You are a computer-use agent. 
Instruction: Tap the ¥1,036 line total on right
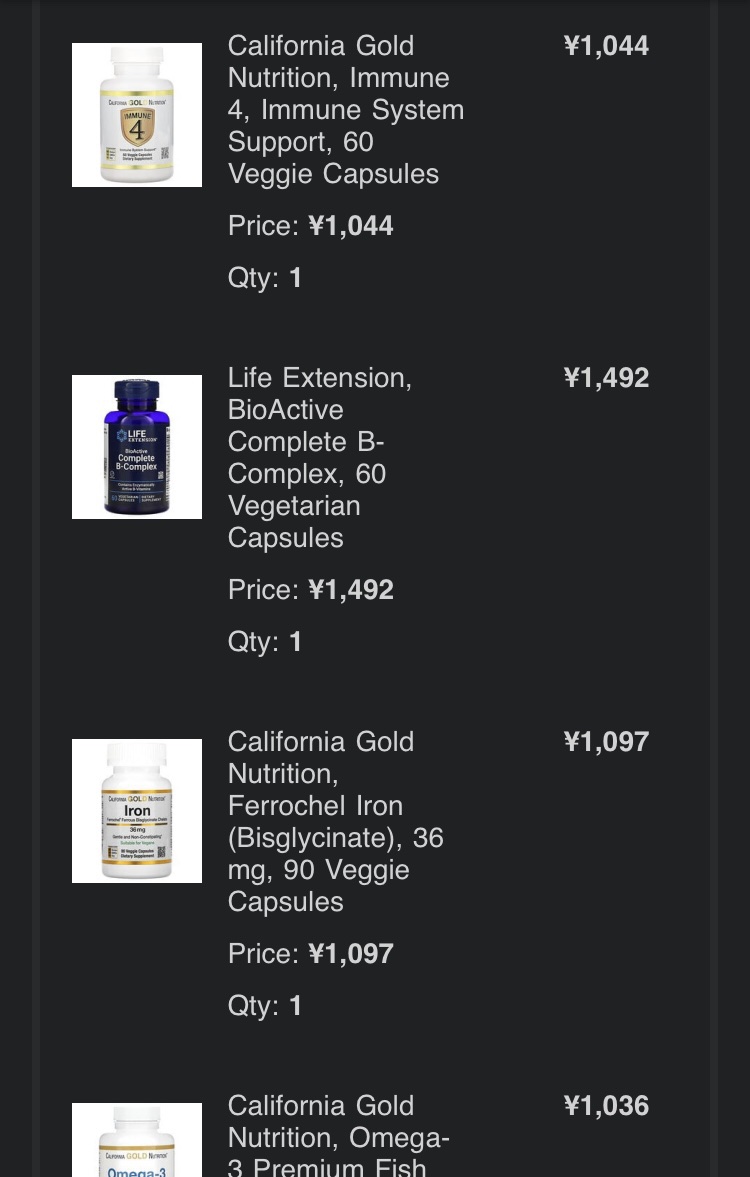pos(606,1106)
